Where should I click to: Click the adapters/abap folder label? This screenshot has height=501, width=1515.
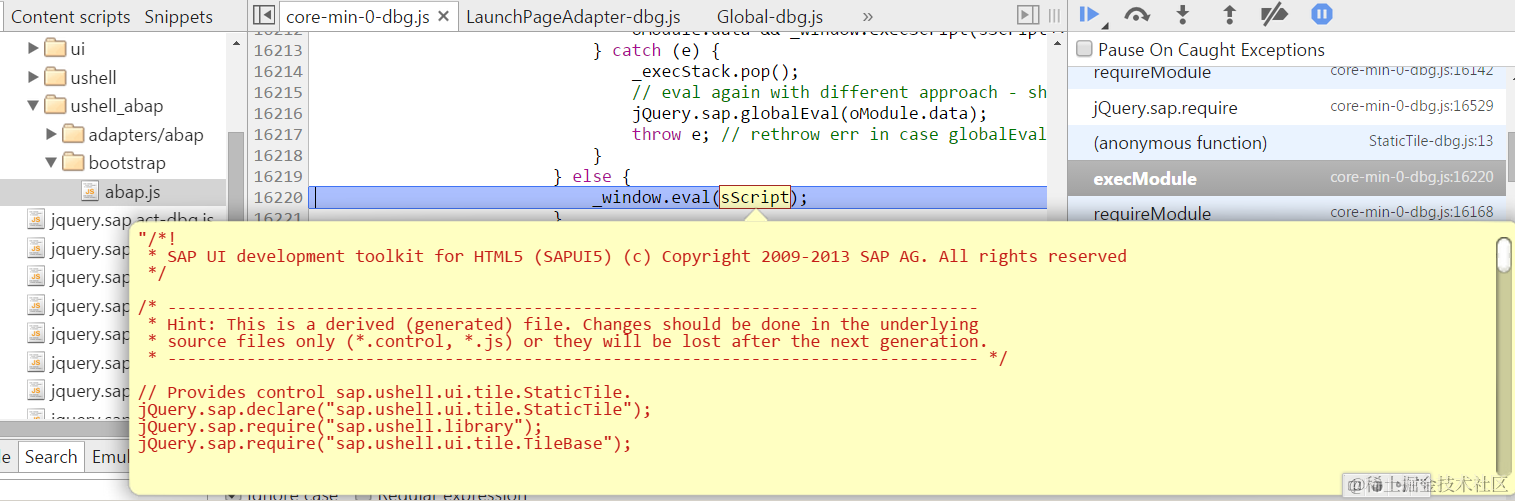coord(146,134)
